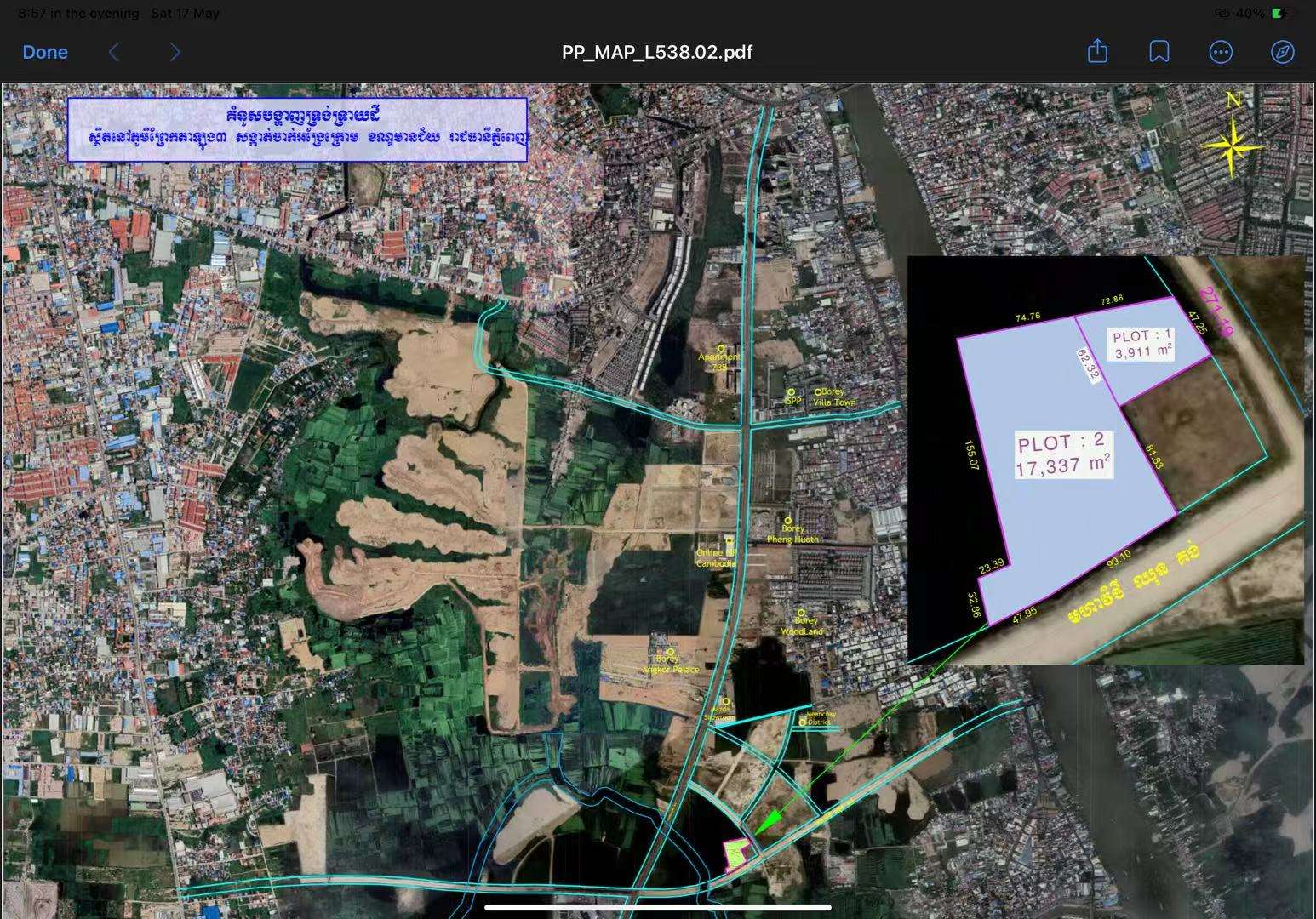
Task: Go to previous document with left chevron
Action: point(114,53)
